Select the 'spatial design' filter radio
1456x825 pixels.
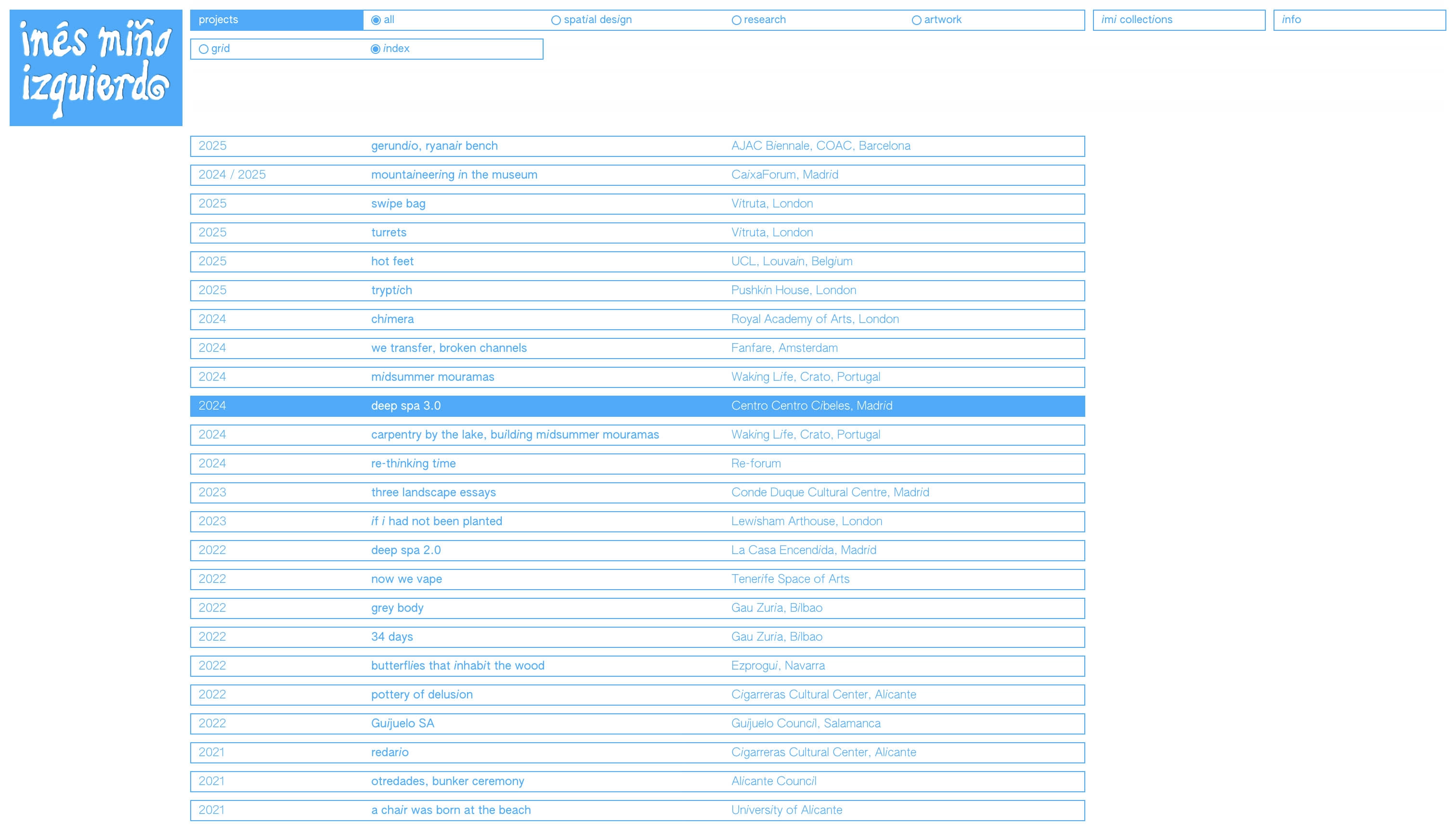tap(556, 20)
